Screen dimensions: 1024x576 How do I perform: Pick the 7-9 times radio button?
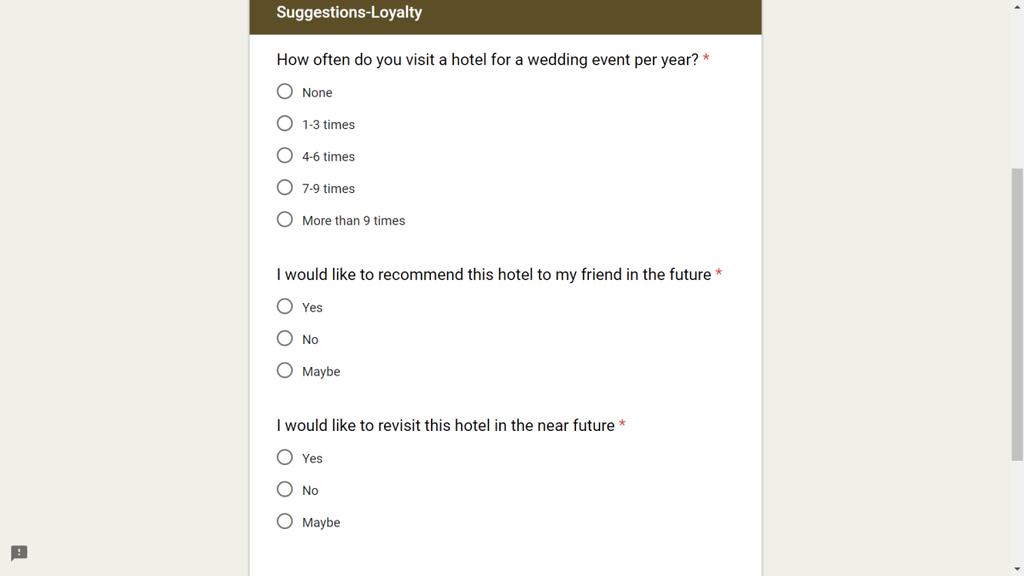tap(285, 187)
